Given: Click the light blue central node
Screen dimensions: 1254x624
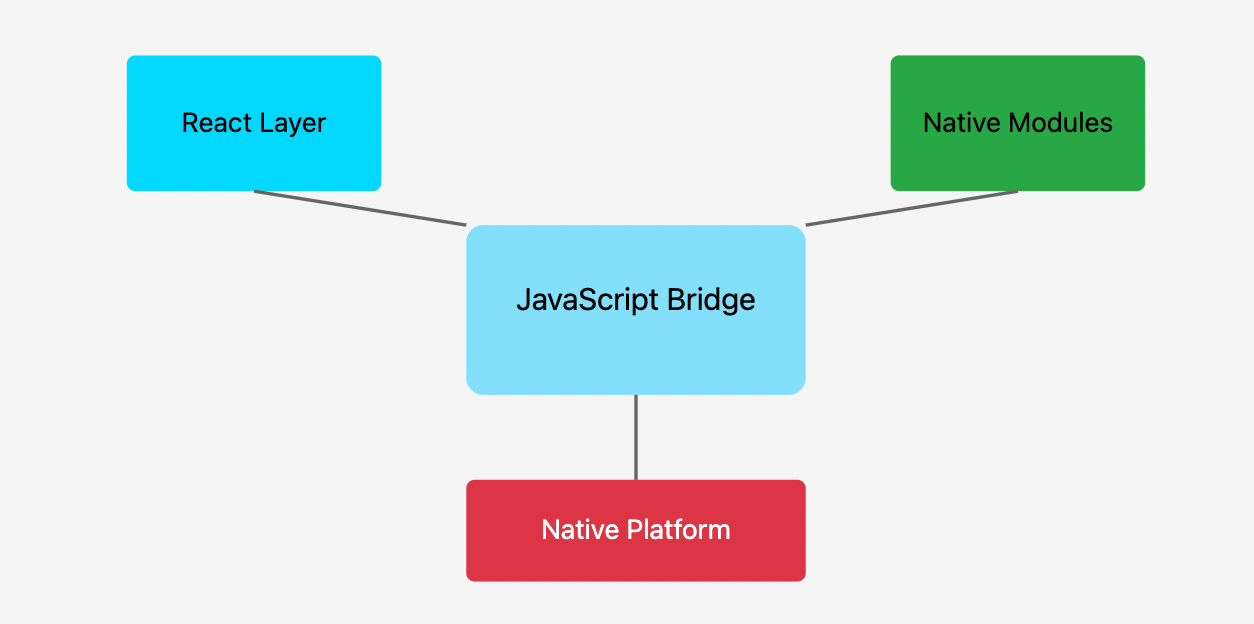Looking at the screenshot, I should click(x=636, y=308).
